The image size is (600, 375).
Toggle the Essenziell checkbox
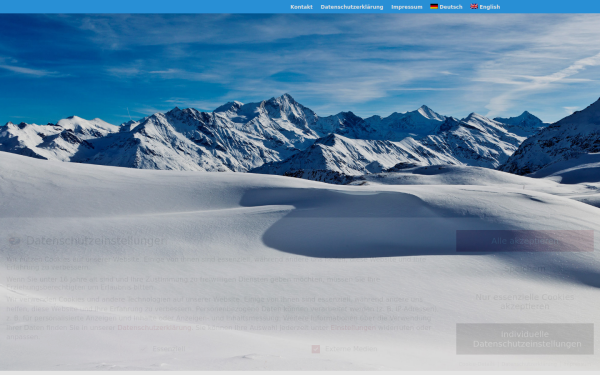tap(144, 349)
